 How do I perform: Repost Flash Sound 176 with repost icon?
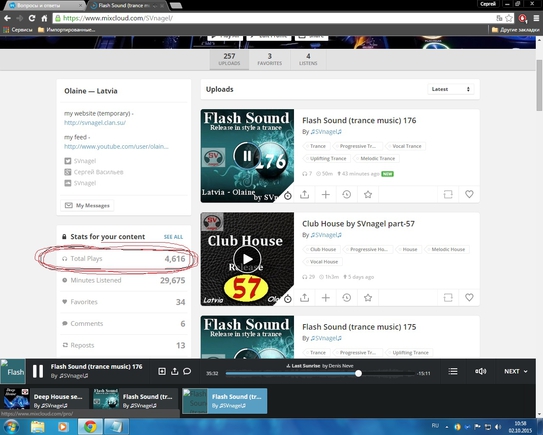click(448, 194)
